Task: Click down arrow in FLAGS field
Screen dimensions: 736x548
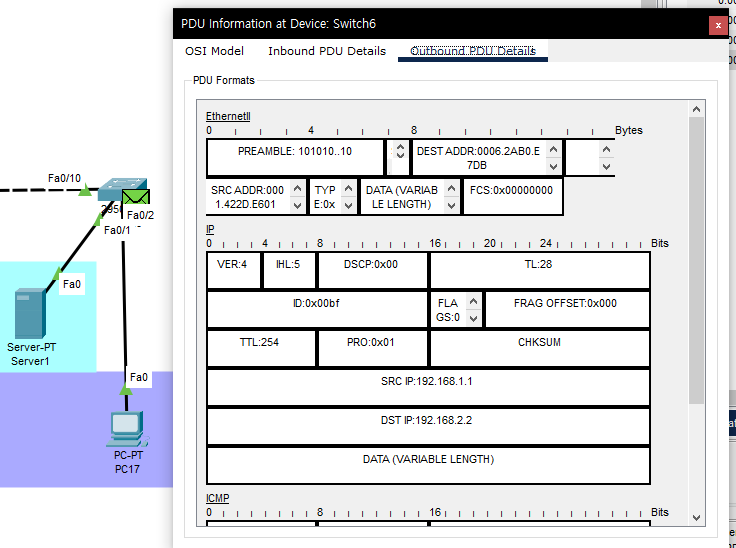Action: point(473,318)
